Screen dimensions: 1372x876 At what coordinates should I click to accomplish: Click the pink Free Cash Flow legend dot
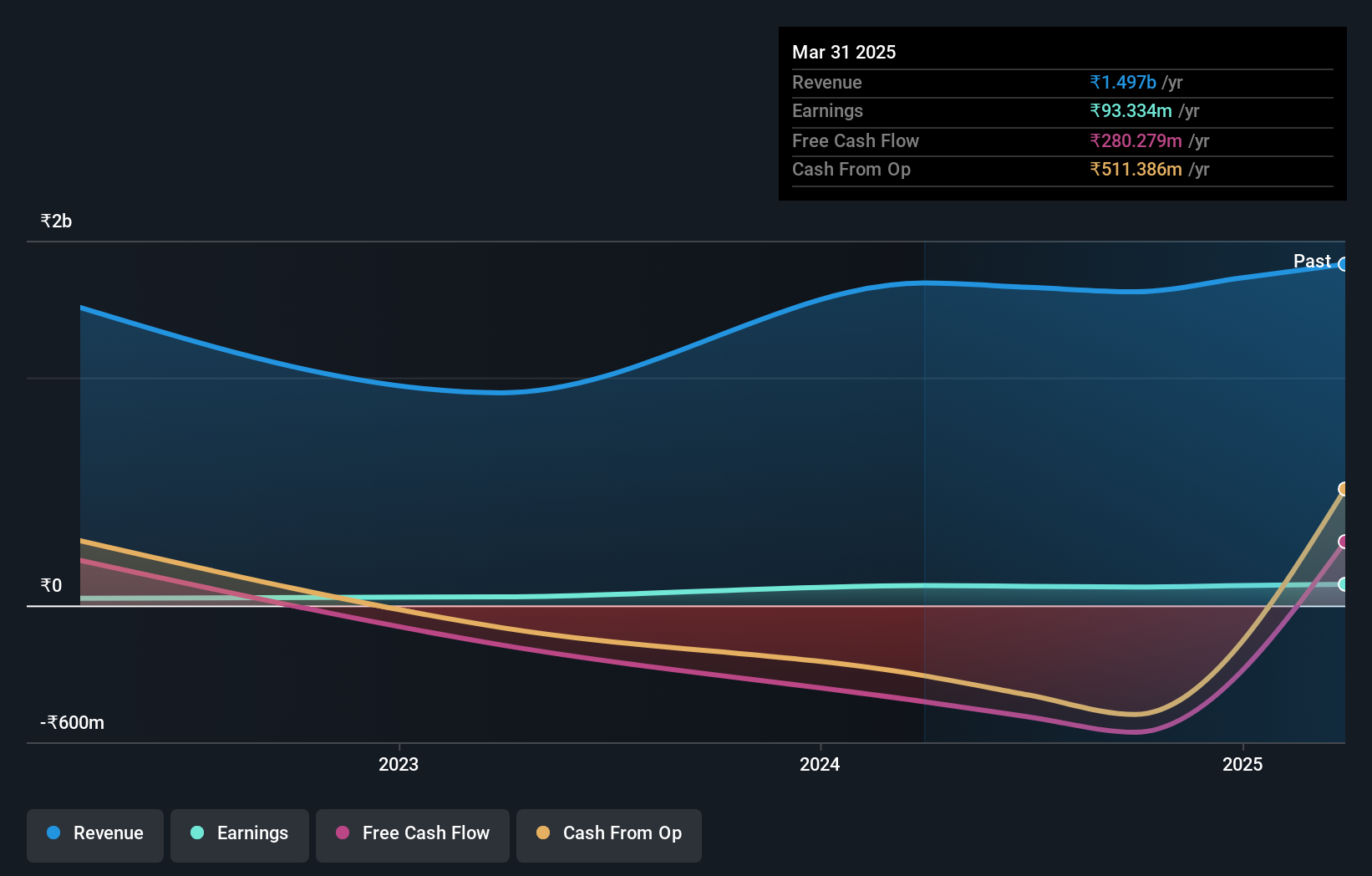(343, 833)
